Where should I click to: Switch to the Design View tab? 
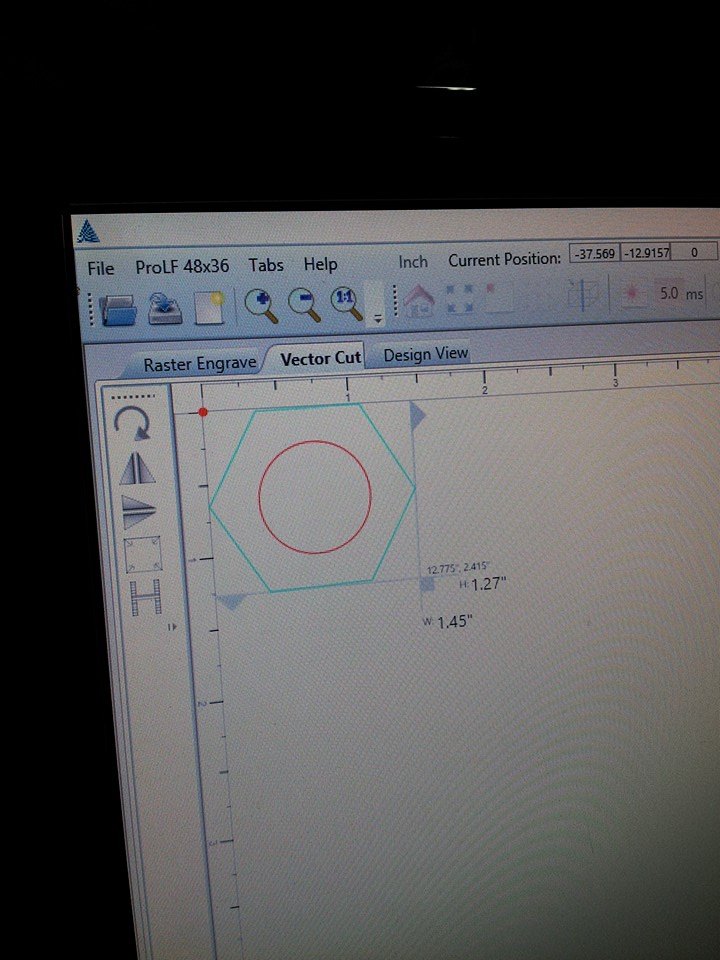pyautogui.click(x=426, y=354)
